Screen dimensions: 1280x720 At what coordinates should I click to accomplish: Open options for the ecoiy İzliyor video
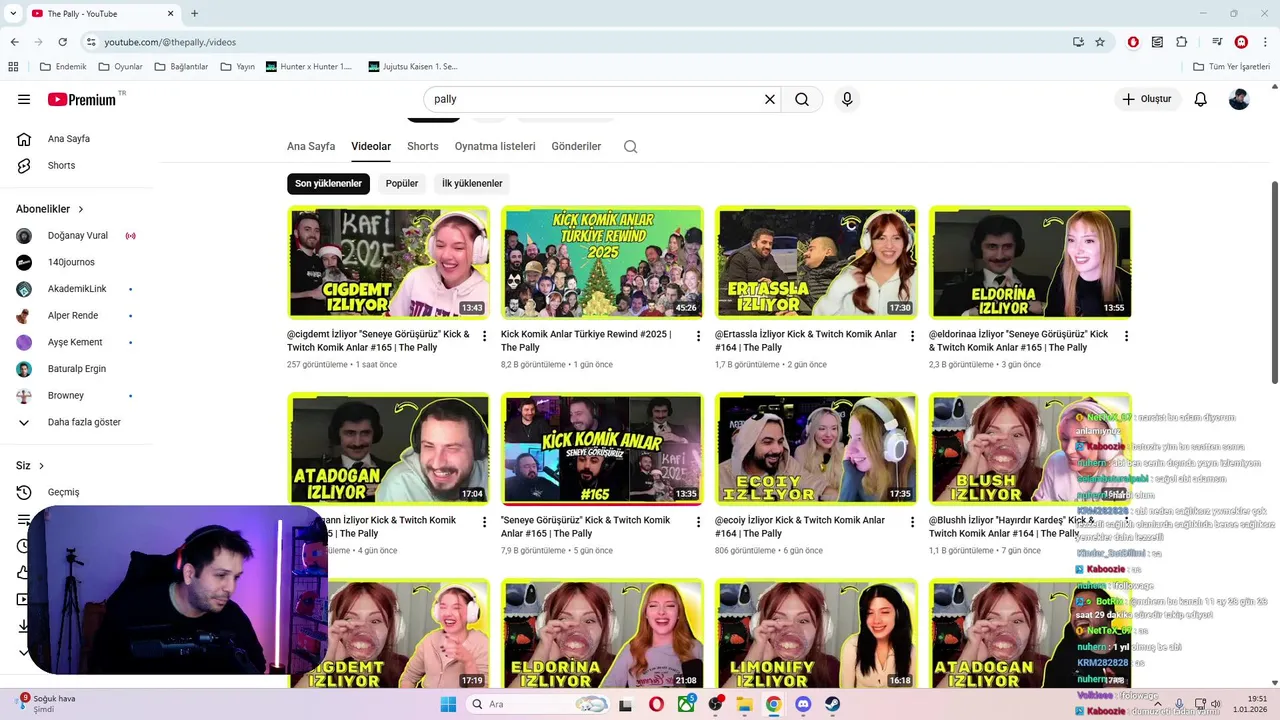click(912, 522)
